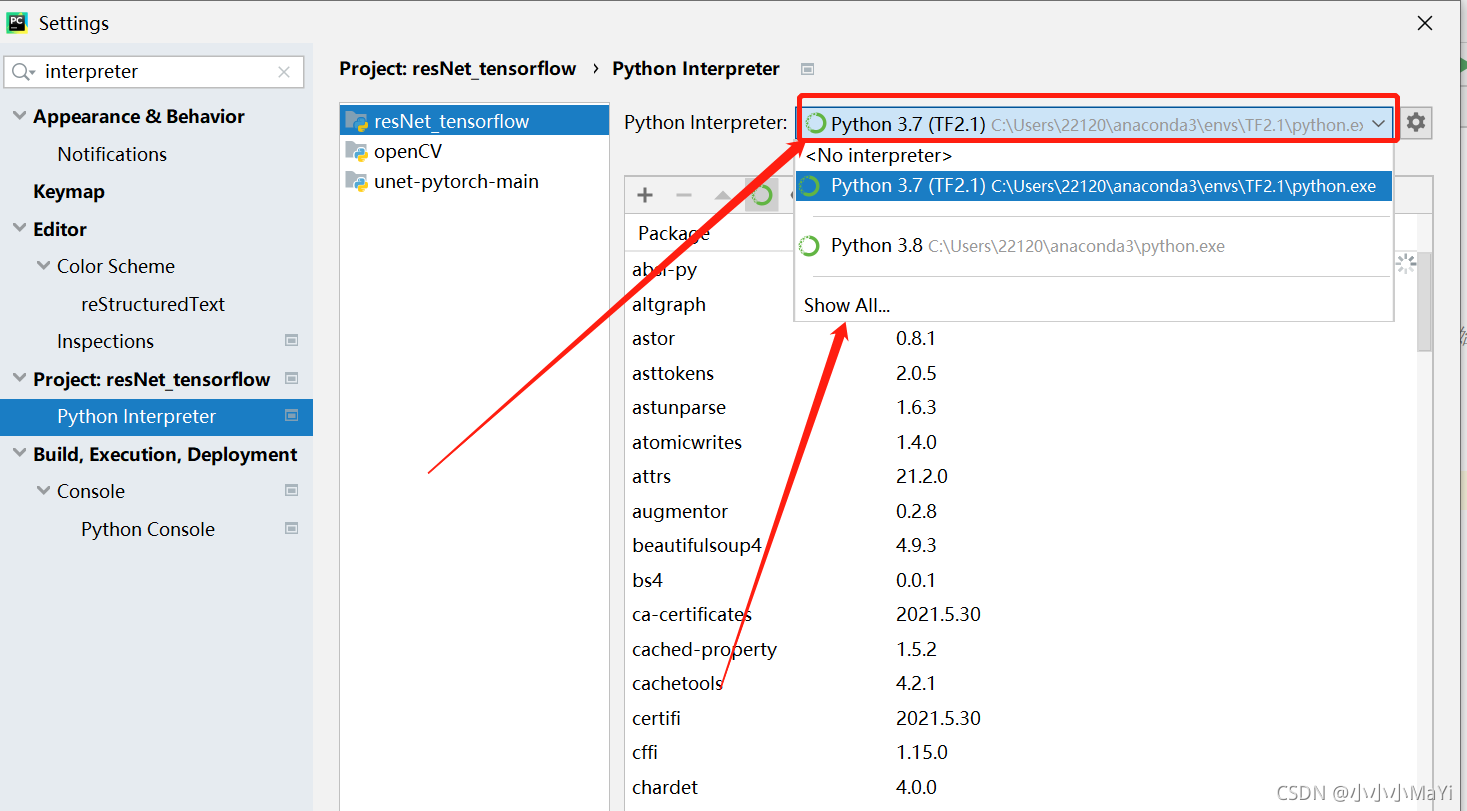
Task: Open the reStructuredText color scheme page
Action: click(x=153, y=304)
